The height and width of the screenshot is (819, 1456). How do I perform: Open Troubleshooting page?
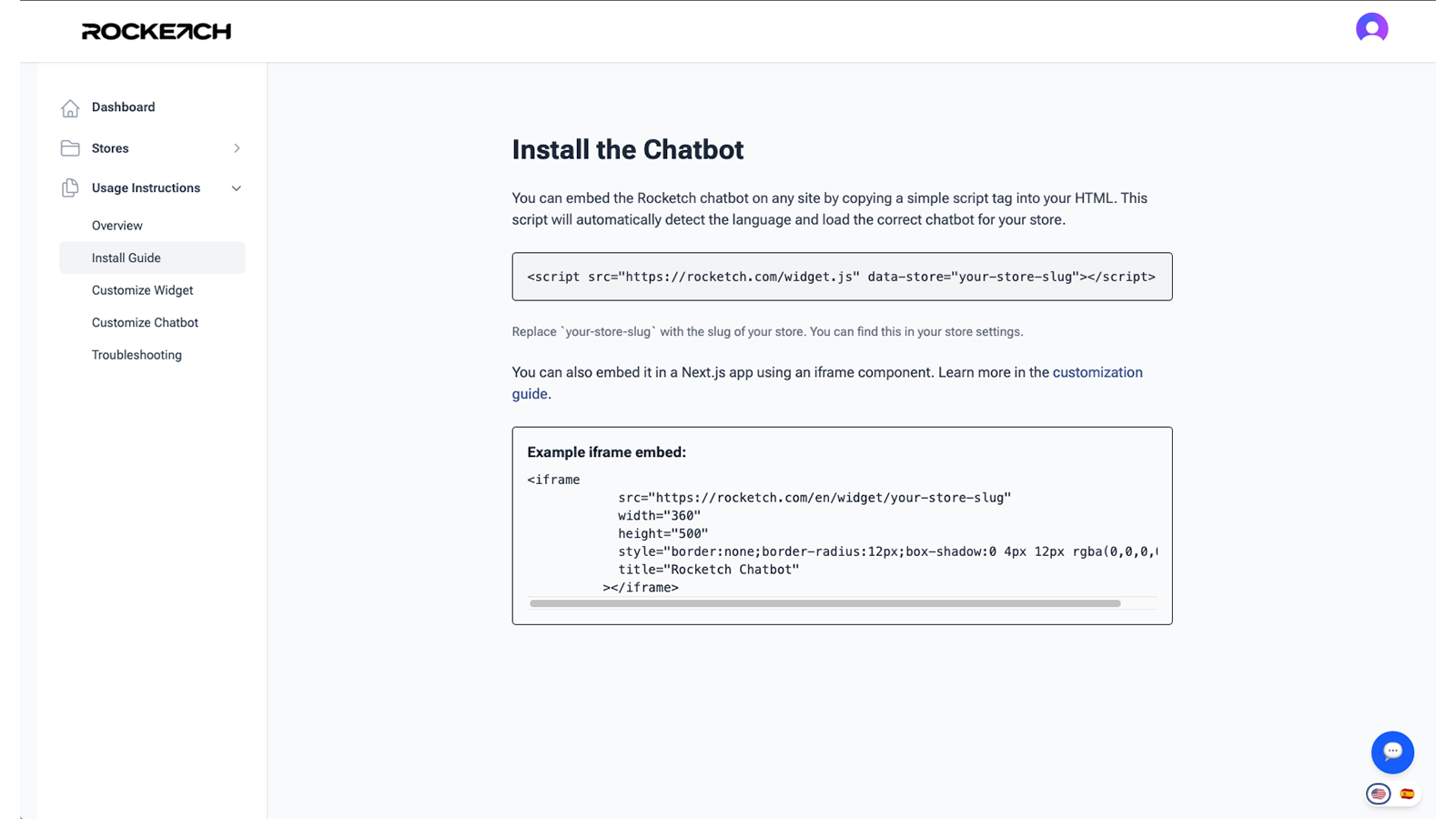point(136,355)
